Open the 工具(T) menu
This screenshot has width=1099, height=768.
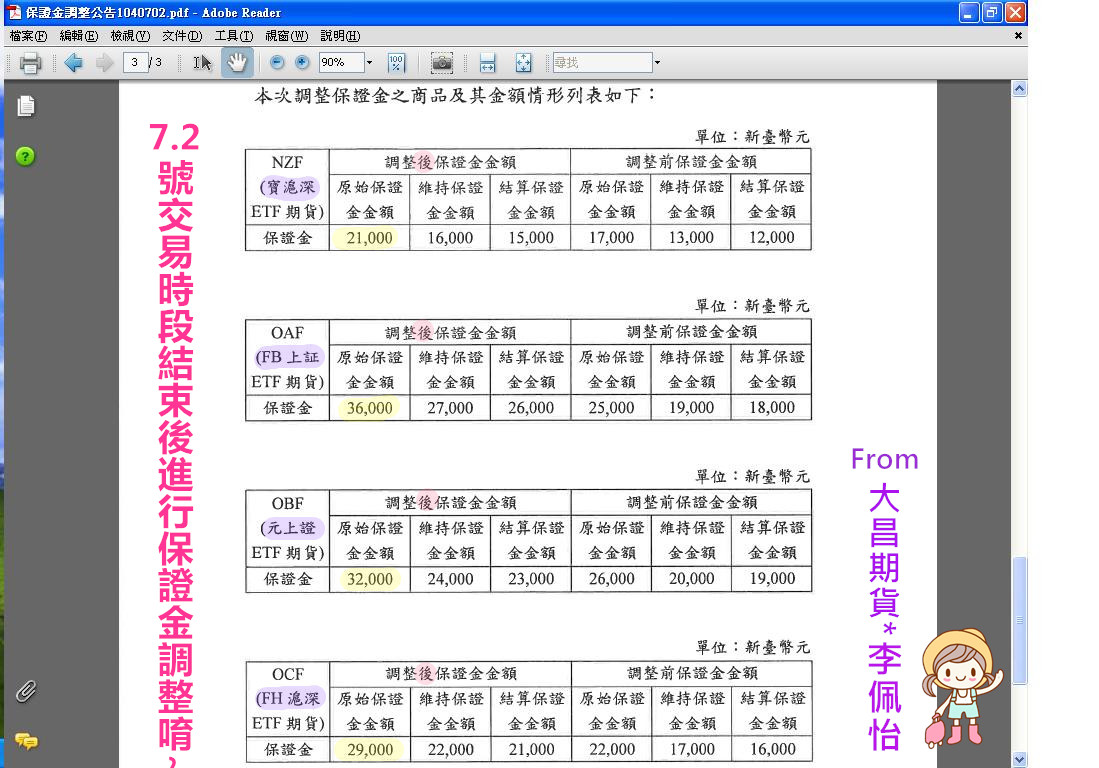(x=233, y=36)
